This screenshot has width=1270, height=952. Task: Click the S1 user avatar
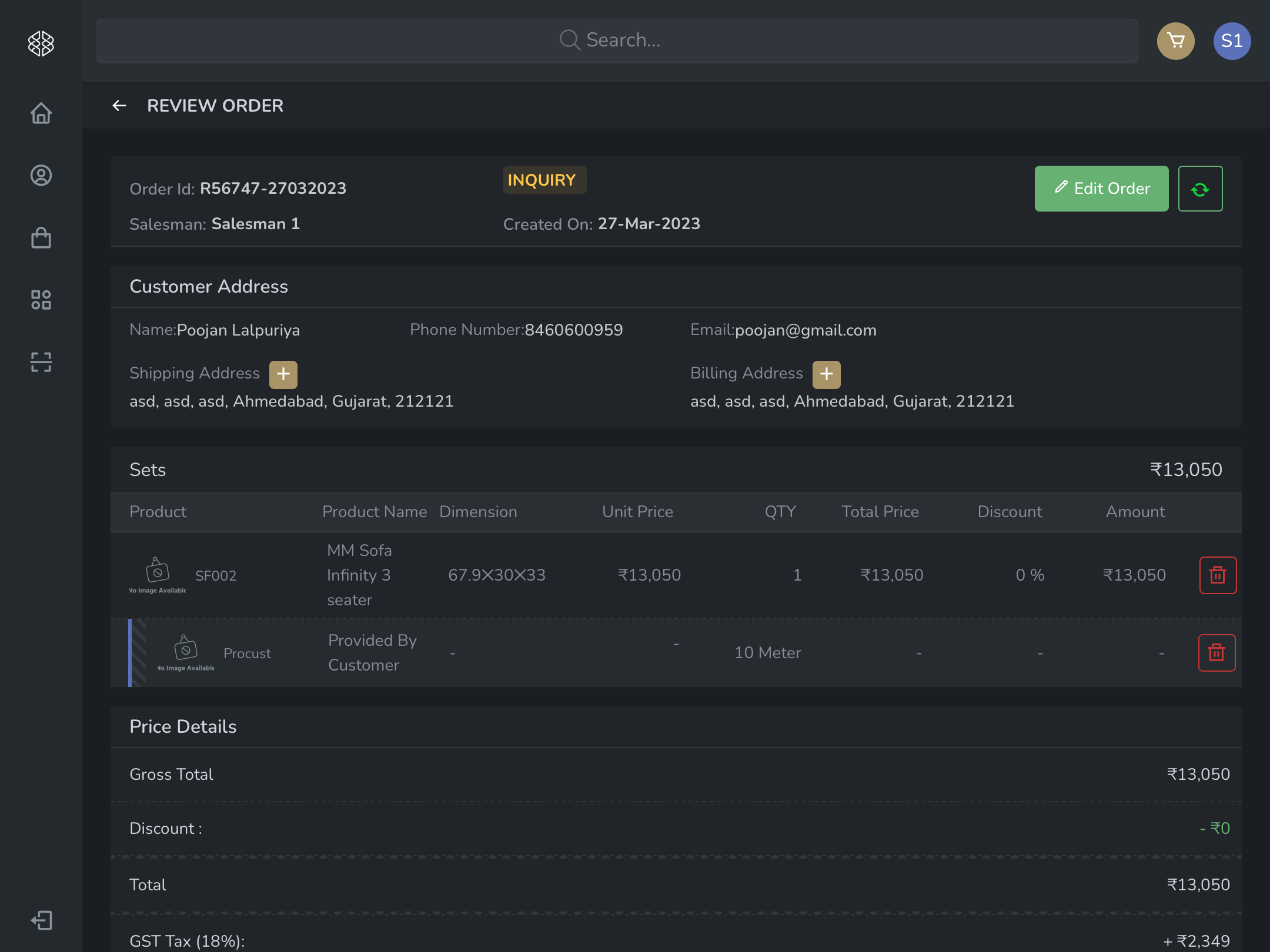1232,41
